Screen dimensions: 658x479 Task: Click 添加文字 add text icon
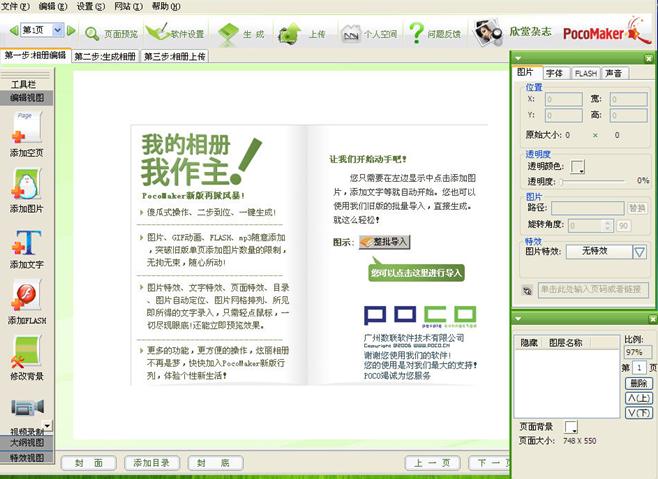[27, 242]
